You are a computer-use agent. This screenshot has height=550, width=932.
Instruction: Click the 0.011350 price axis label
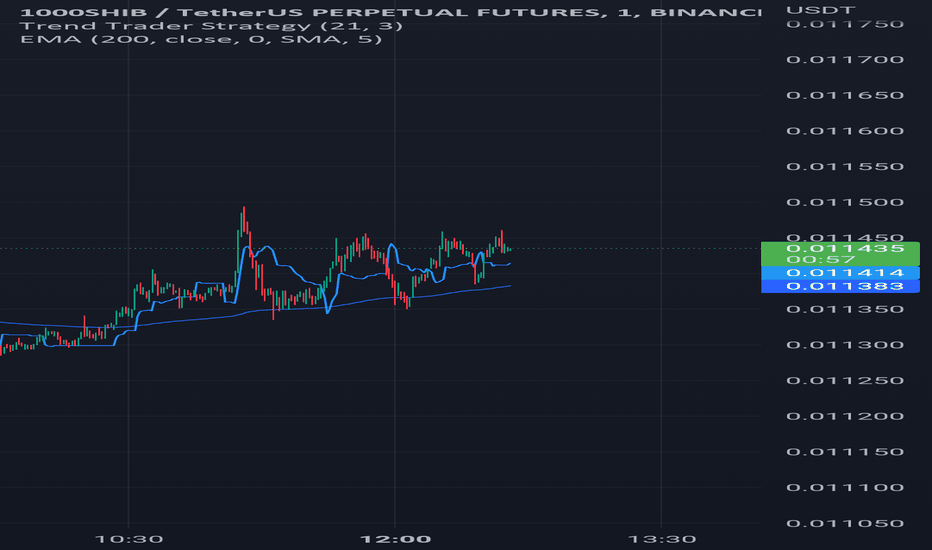(845, 309)
